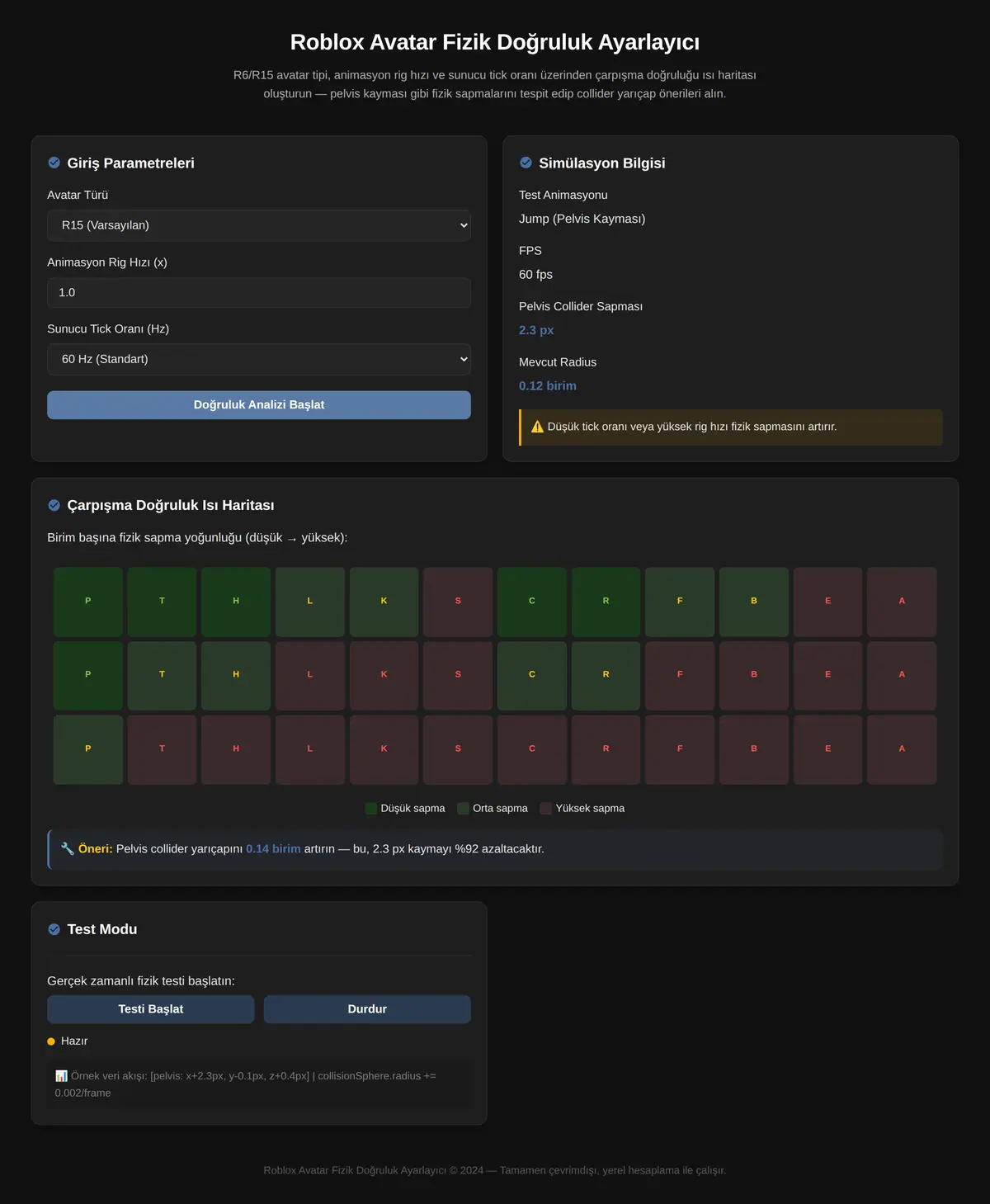Select the heatmap cell with yellow letter K
990x1204 pixels.
[384, 602]
